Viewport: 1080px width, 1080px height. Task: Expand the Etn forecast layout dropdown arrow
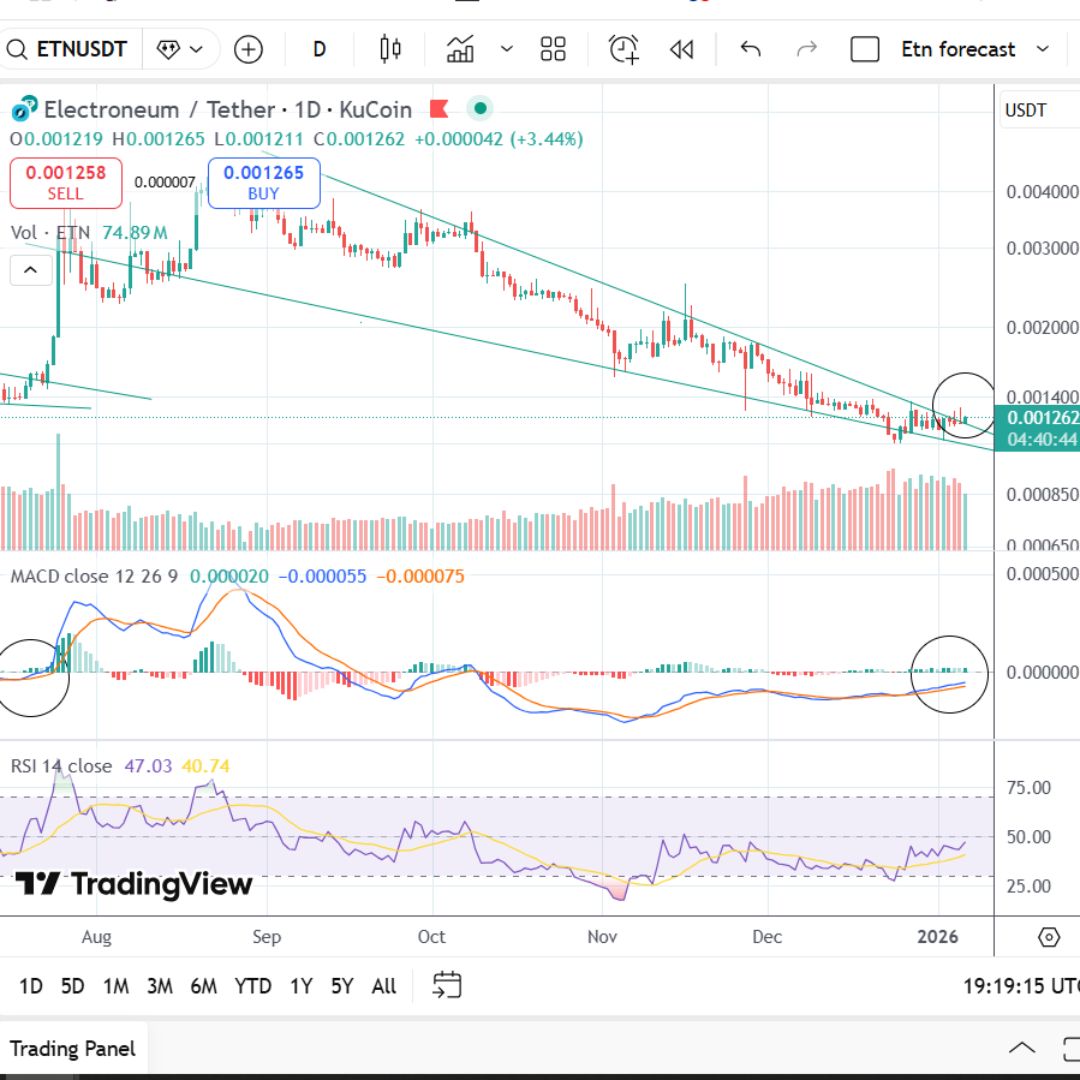click(x=1043, y=49)
